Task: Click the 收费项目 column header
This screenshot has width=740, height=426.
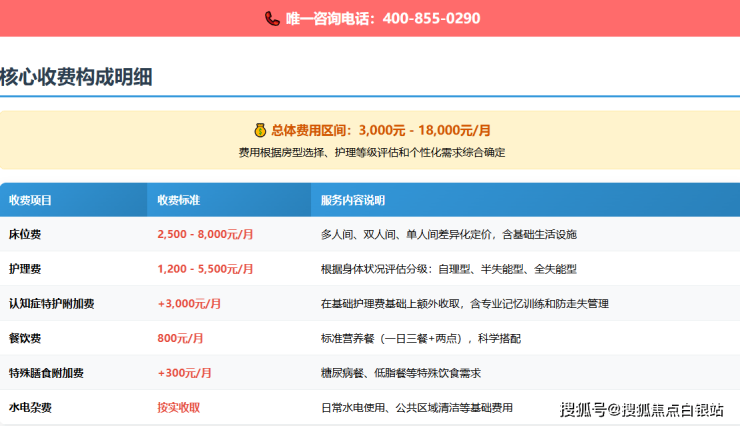Action: pos(30,201)
